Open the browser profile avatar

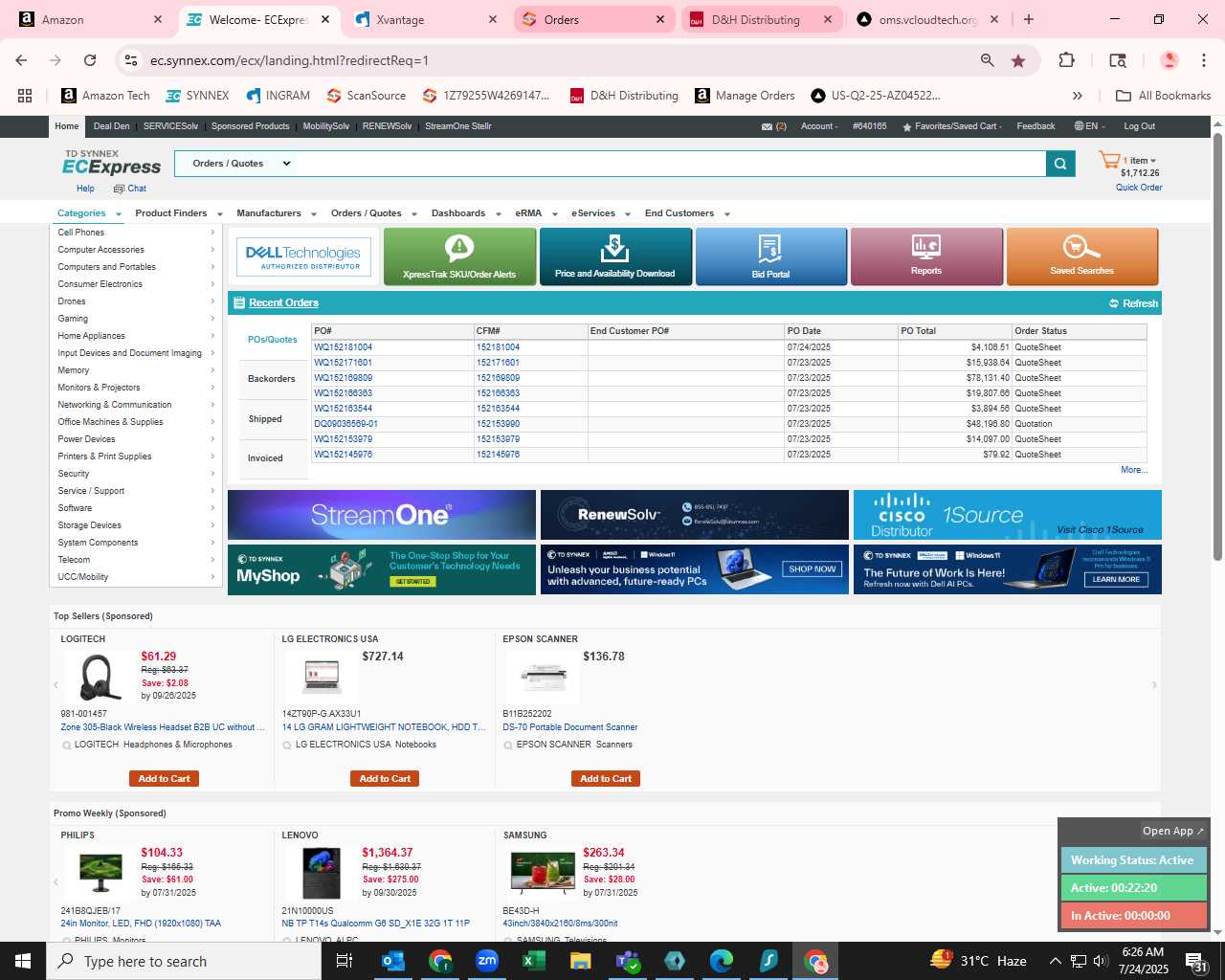click(x=1169, y=60)
